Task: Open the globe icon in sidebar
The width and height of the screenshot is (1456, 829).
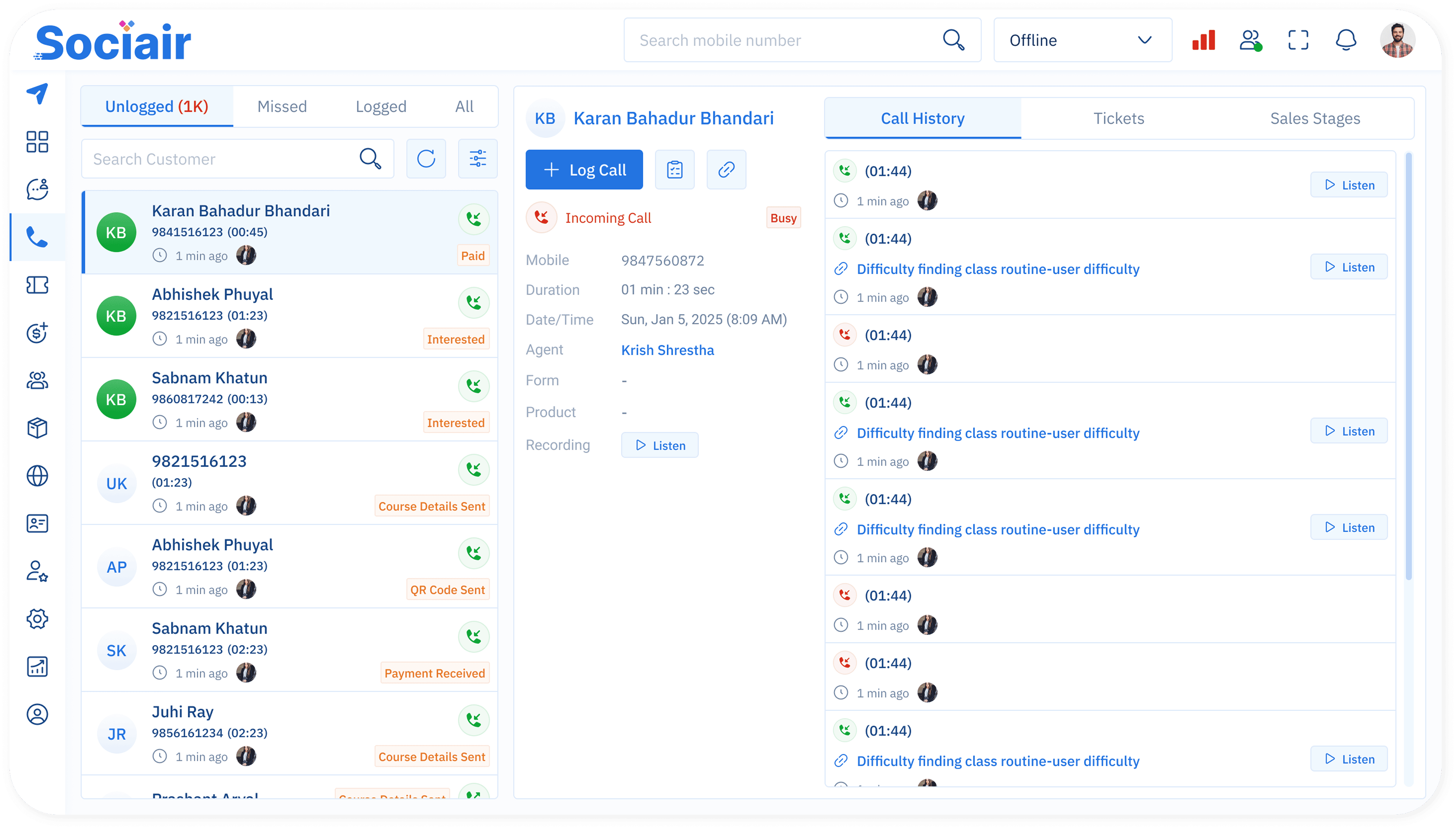Action: 38,475
